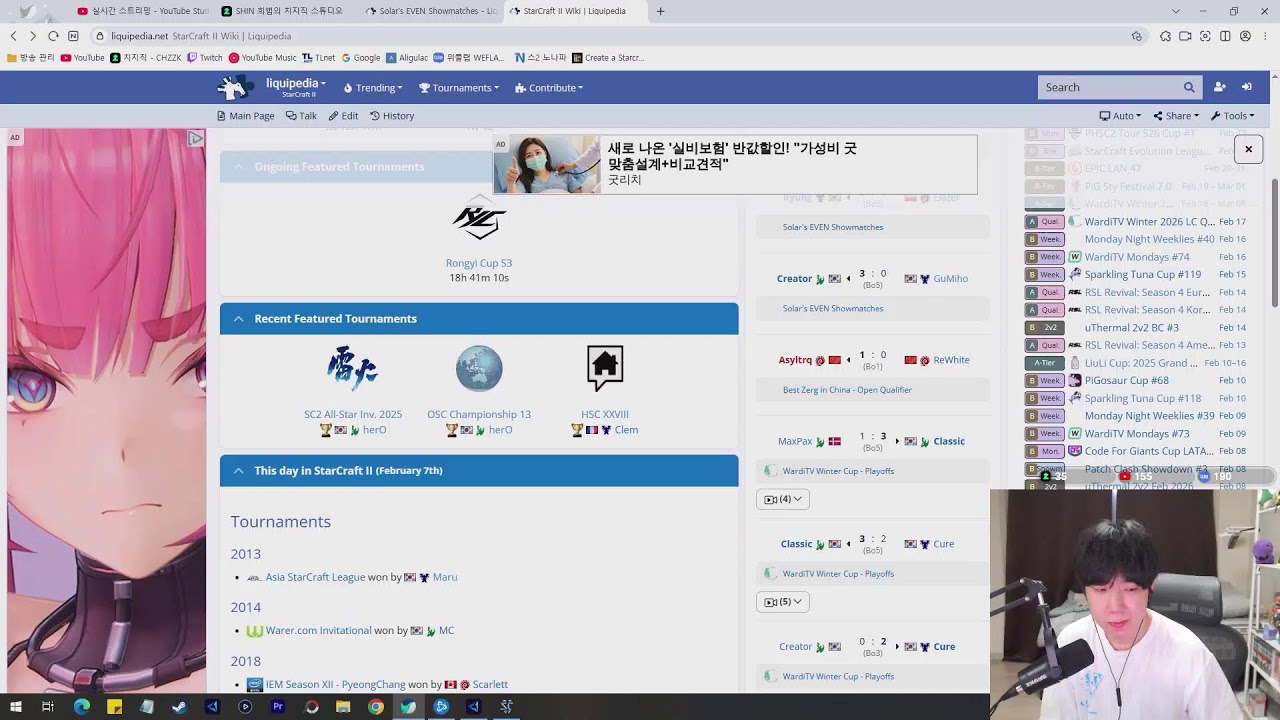Click the Korean insurance banner ad
The height and width of the screenshot is (720, 1280).
tap(735, 165)
